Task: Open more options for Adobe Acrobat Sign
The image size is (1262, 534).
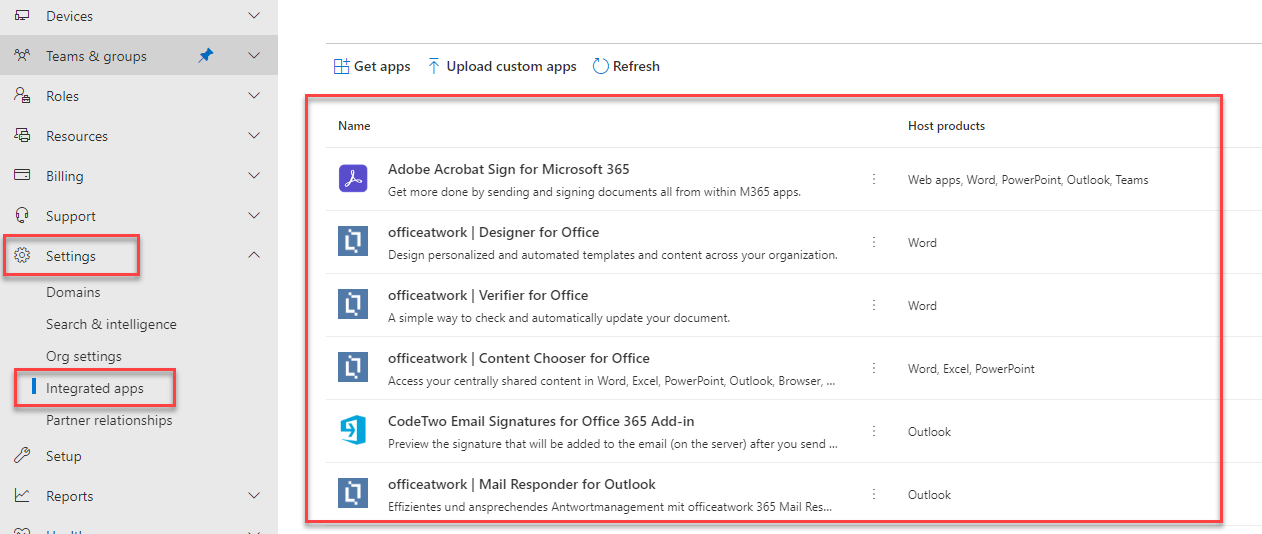Action: click(874, 179)
